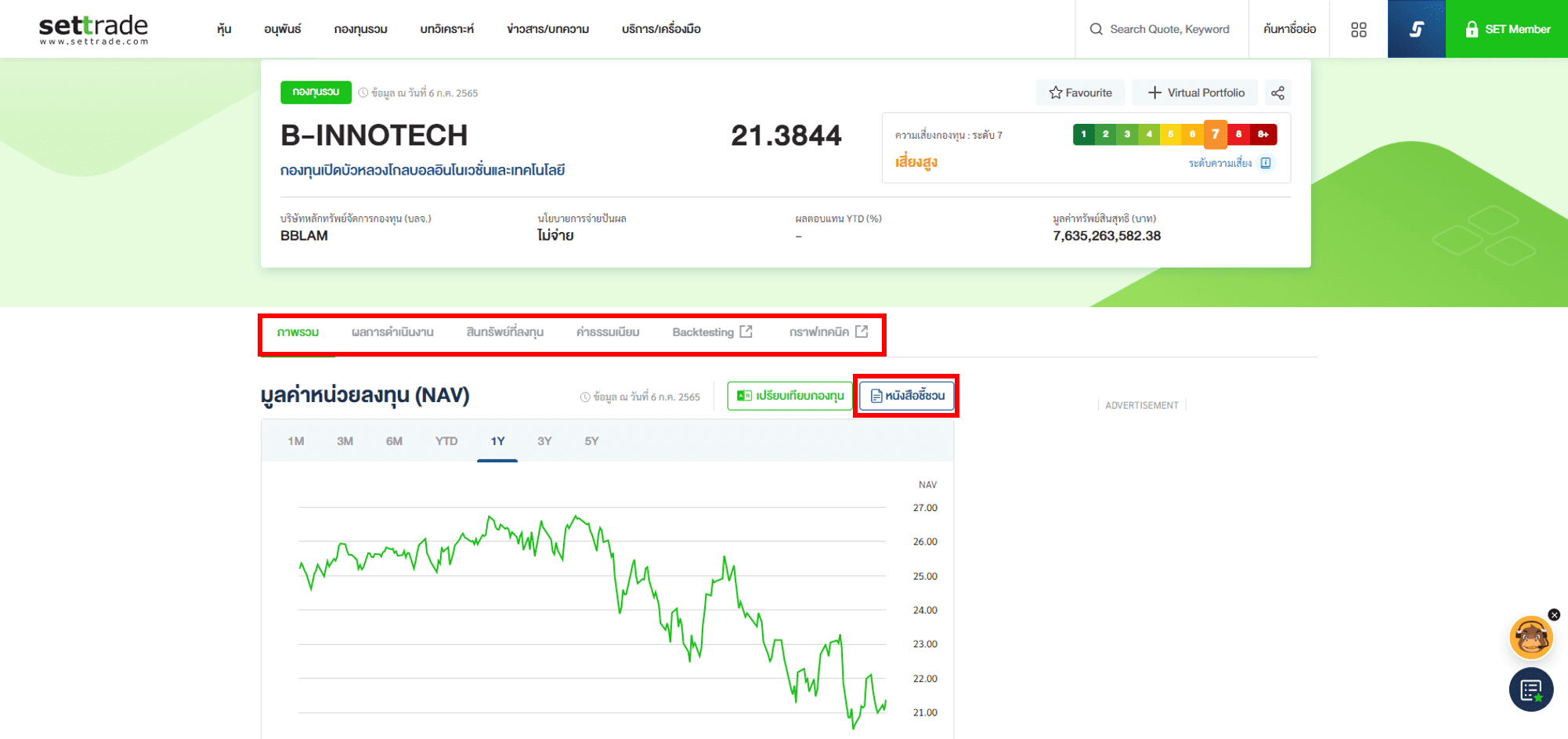Expand the กองทุนรวม navigation menu

coord(360,29)
